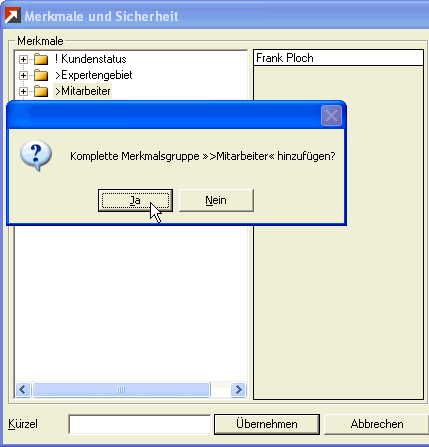Screen dimensions: 429x447
Task: Click the Mitarbeiter folder icon
Action: tap(41, 91)
